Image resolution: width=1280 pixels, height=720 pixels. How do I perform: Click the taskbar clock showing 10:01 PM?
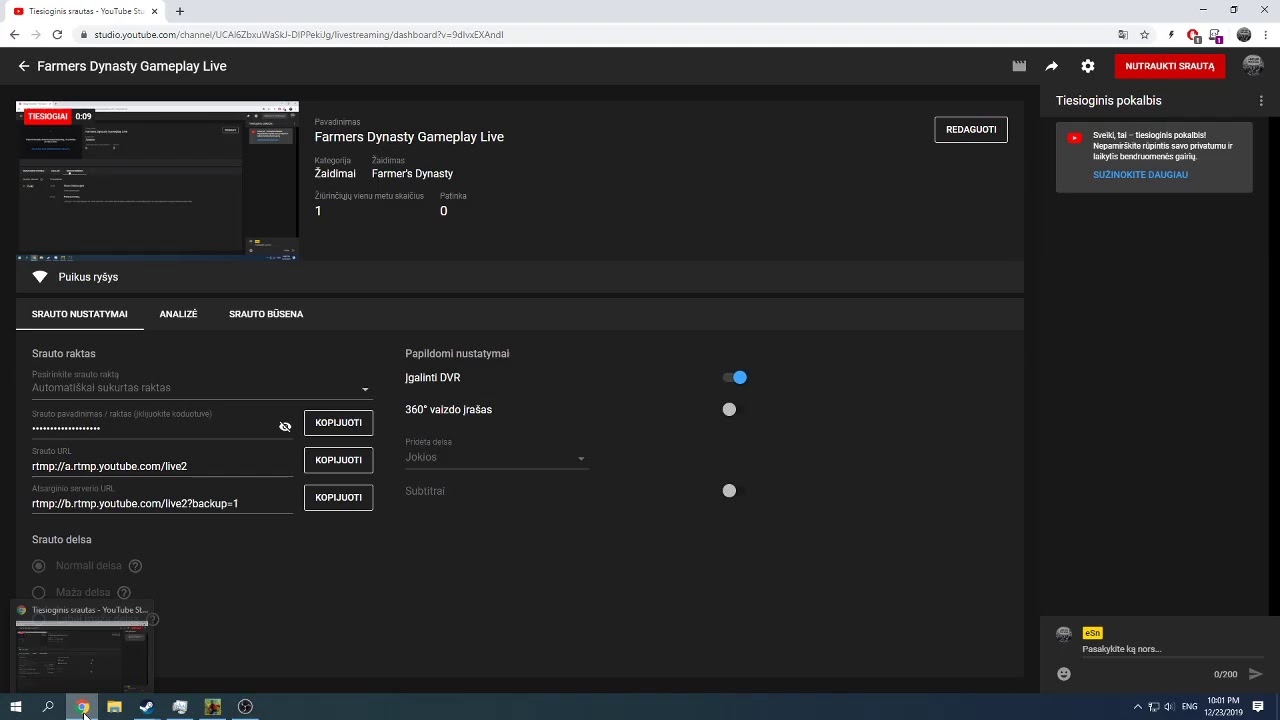(1224, 707)
